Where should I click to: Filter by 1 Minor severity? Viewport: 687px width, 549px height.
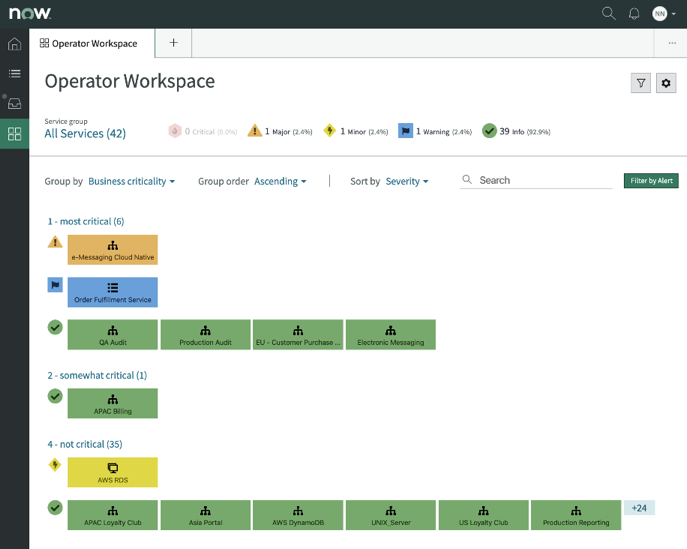tap(355, 131)
